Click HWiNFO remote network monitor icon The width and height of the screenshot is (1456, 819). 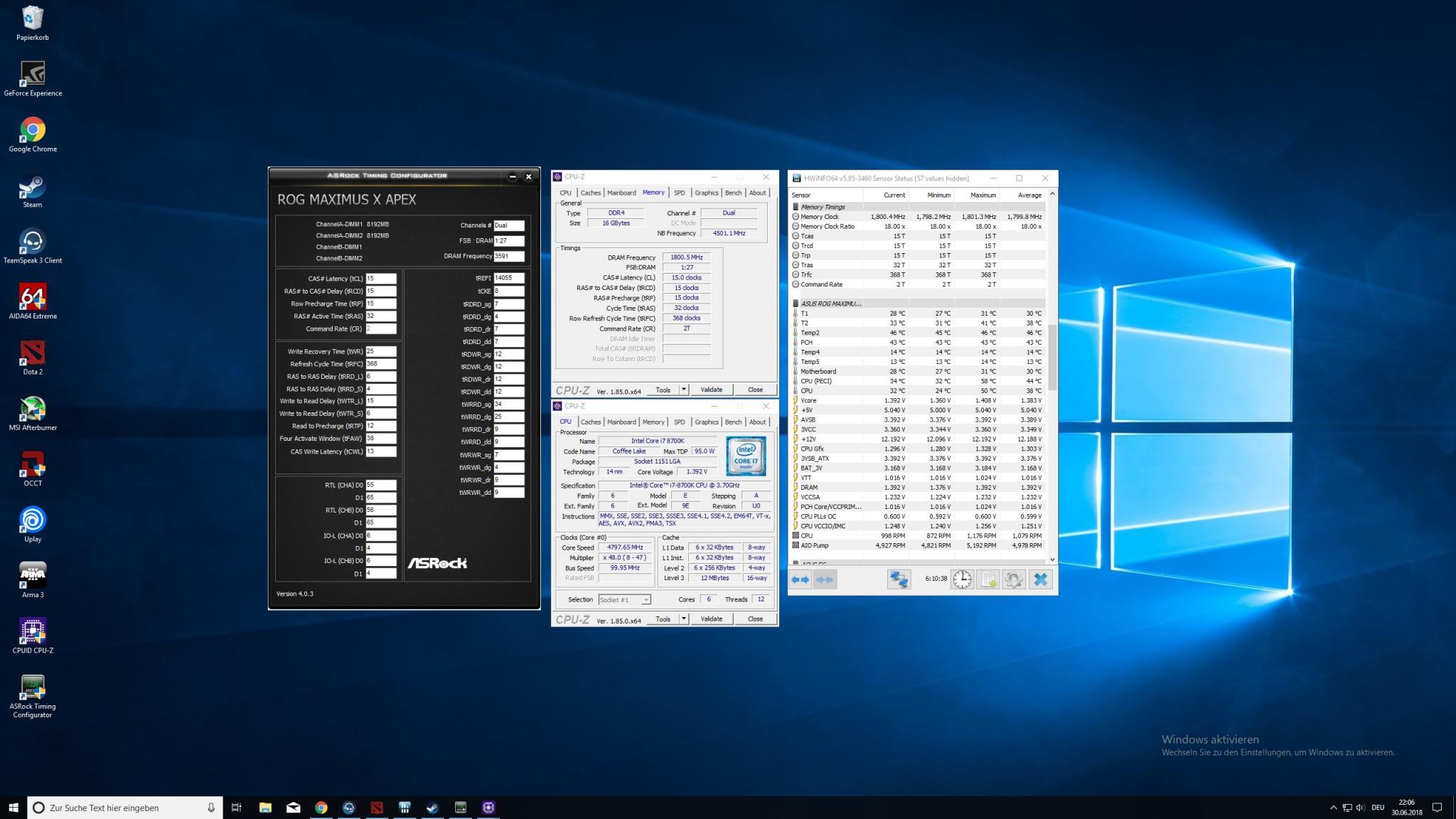click(899, 579)
